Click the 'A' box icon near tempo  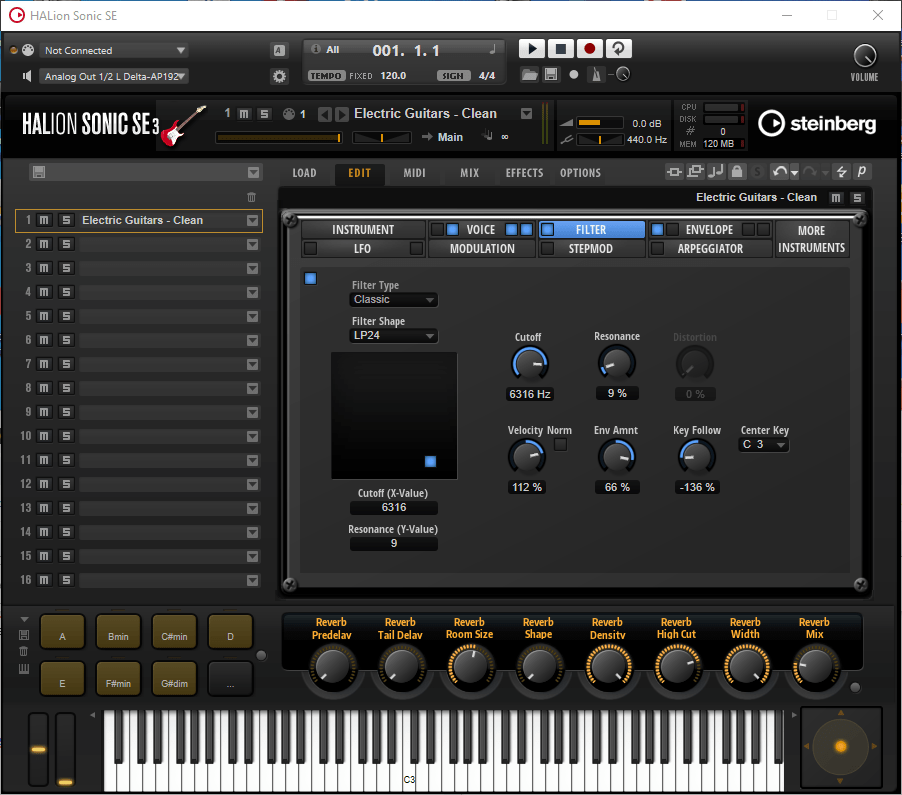click(279, 50)
